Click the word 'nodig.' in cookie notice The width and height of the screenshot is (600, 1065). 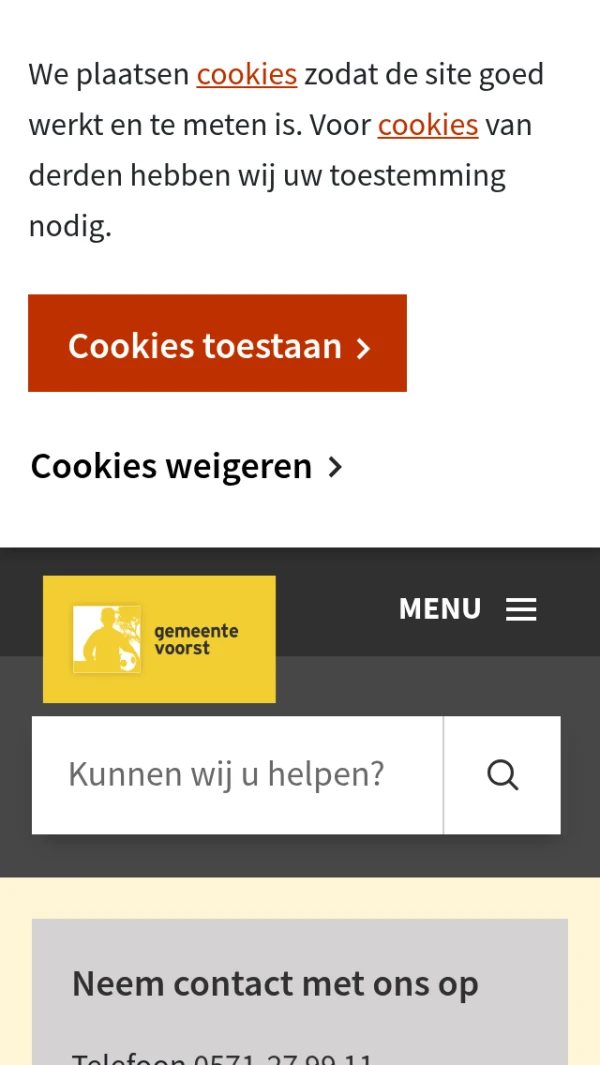[70, 227]
